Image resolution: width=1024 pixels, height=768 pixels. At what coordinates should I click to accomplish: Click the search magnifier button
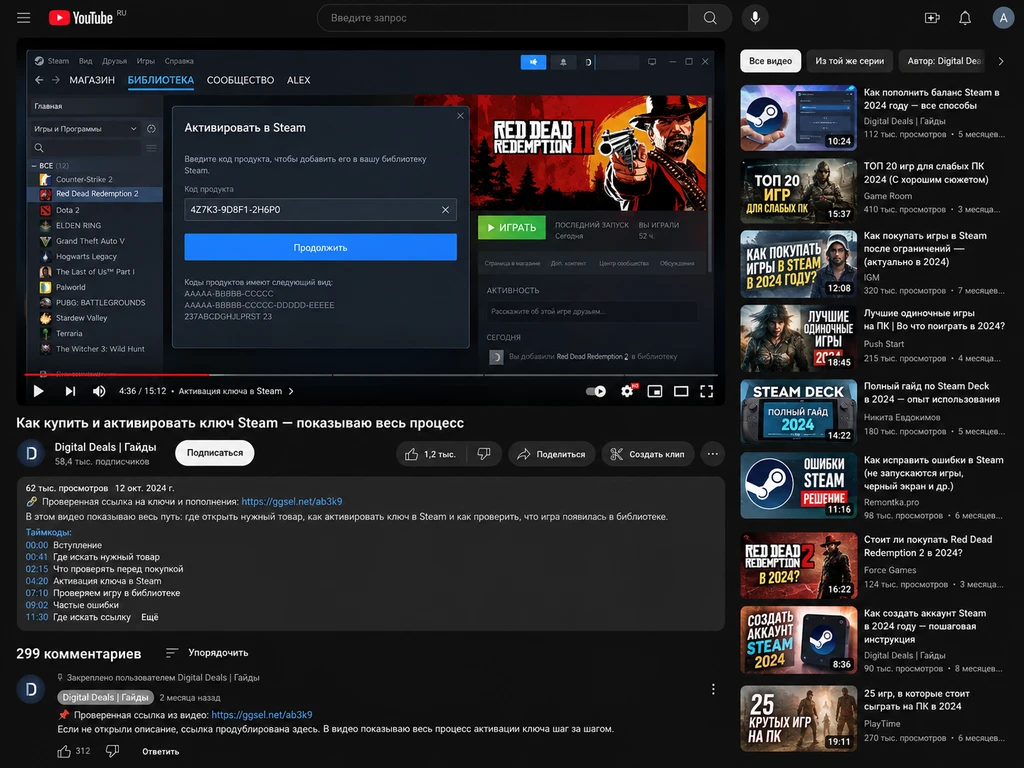[x=710, y=18]
